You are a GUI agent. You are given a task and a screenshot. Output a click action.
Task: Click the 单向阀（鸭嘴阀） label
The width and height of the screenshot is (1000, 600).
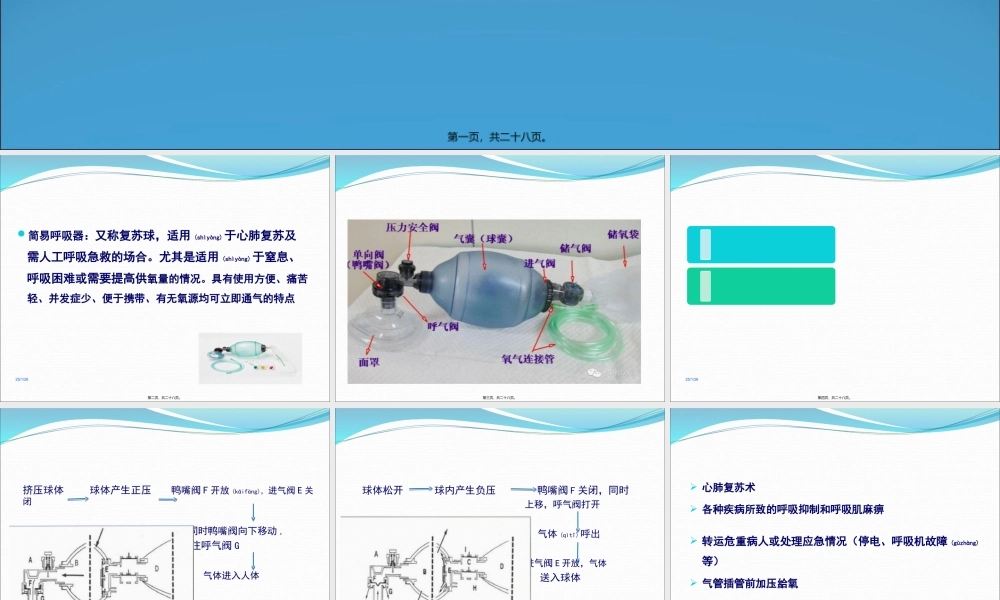click(x=368, y=260)
